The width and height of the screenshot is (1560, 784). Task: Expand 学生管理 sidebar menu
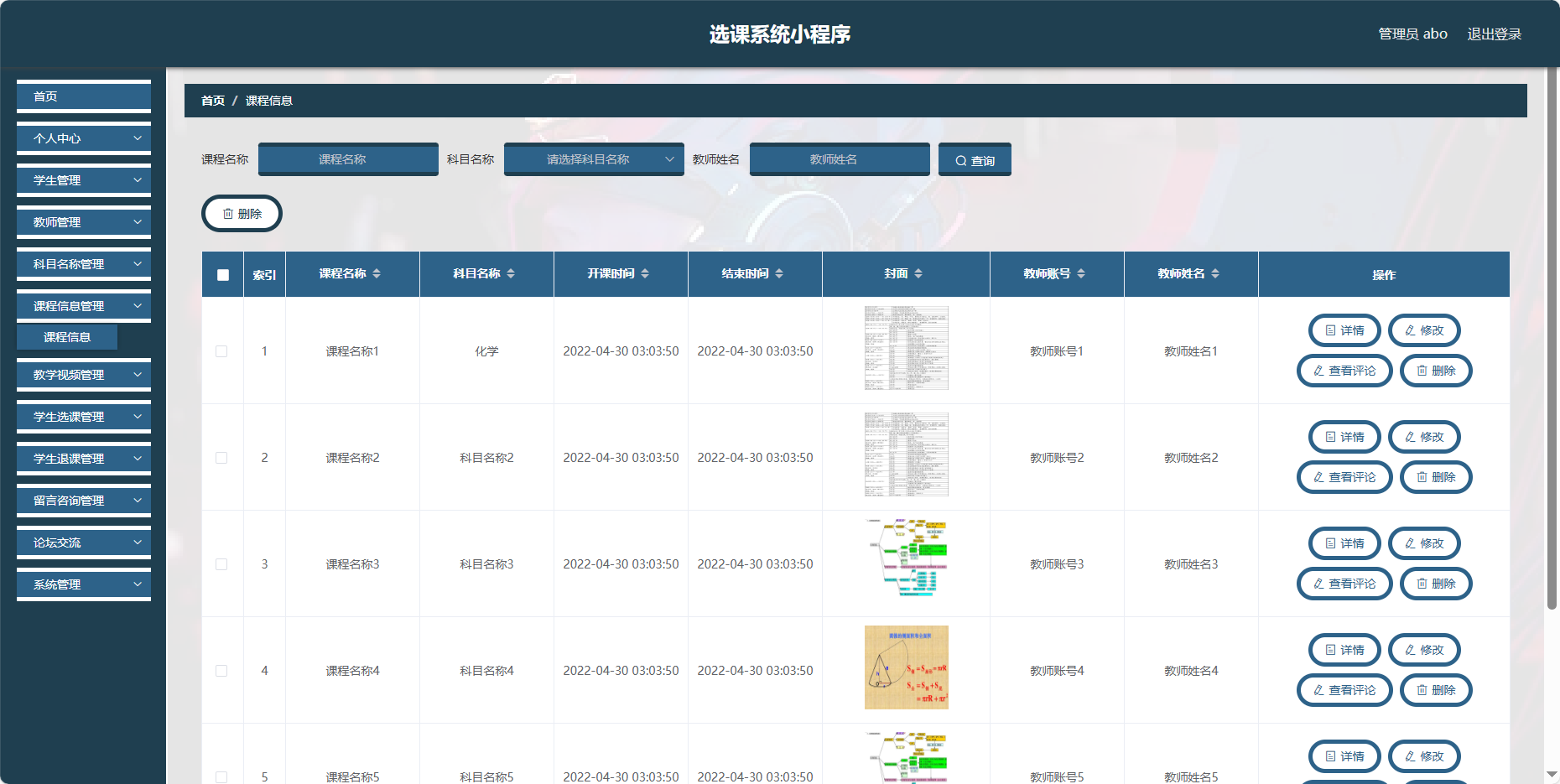(84, 180)
